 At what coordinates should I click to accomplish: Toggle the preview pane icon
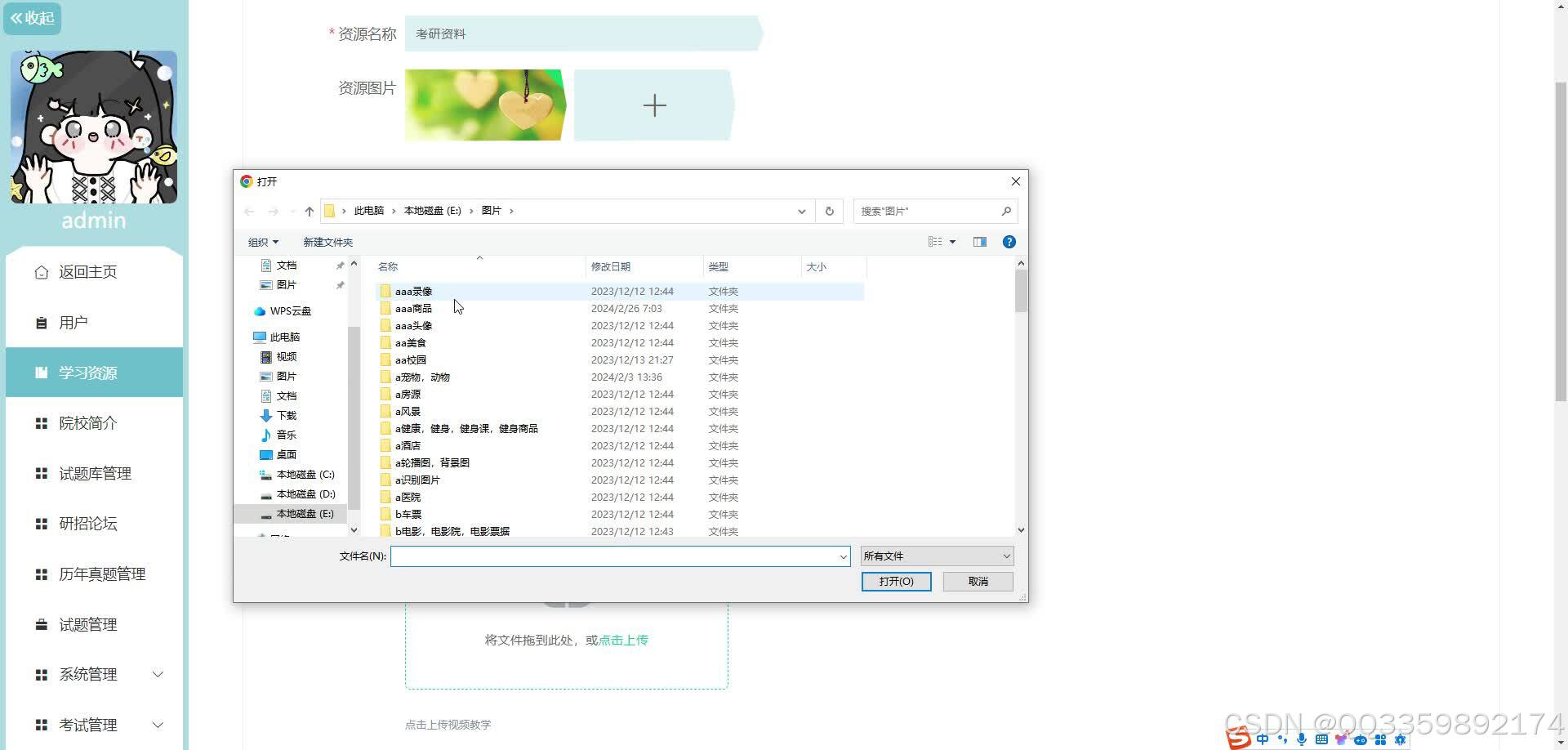pyautogui.click(x=980, y=242)
